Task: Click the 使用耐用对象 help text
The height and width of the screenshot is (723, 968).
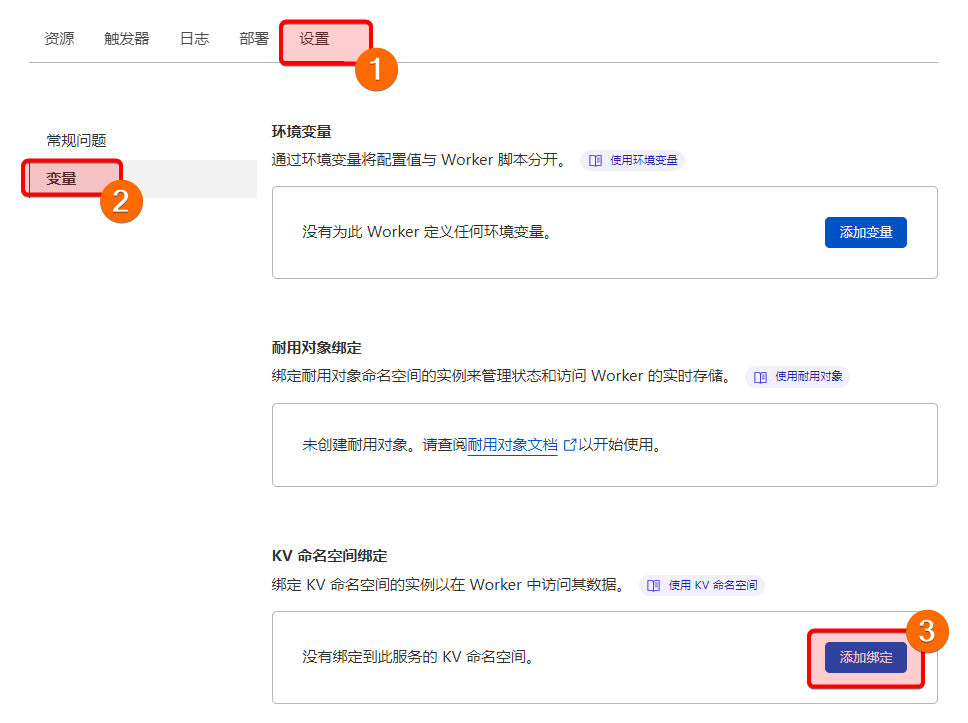Action: [x=809, y=377]
